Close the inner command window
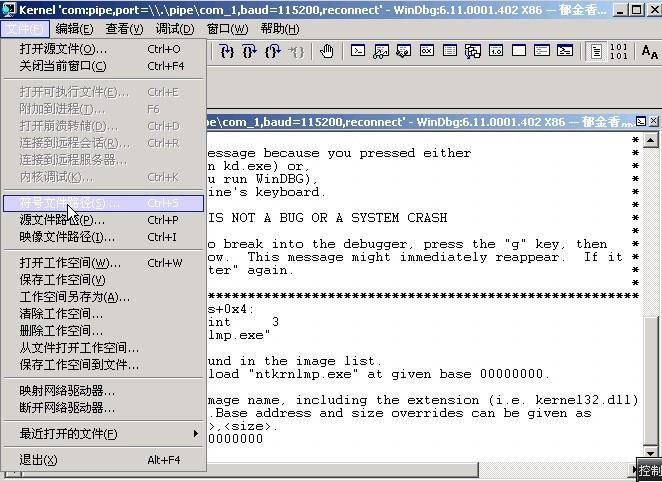The image size is (662, 482). coord(653,122)
